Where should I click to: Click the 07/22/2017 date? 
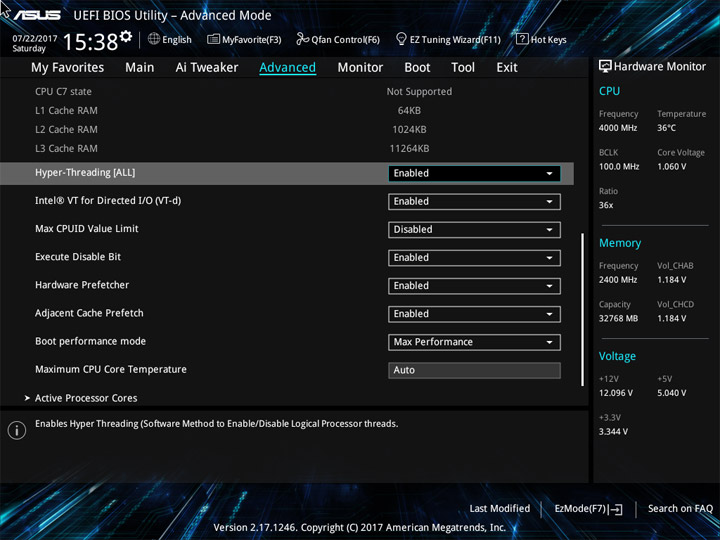tap(34, 38)
